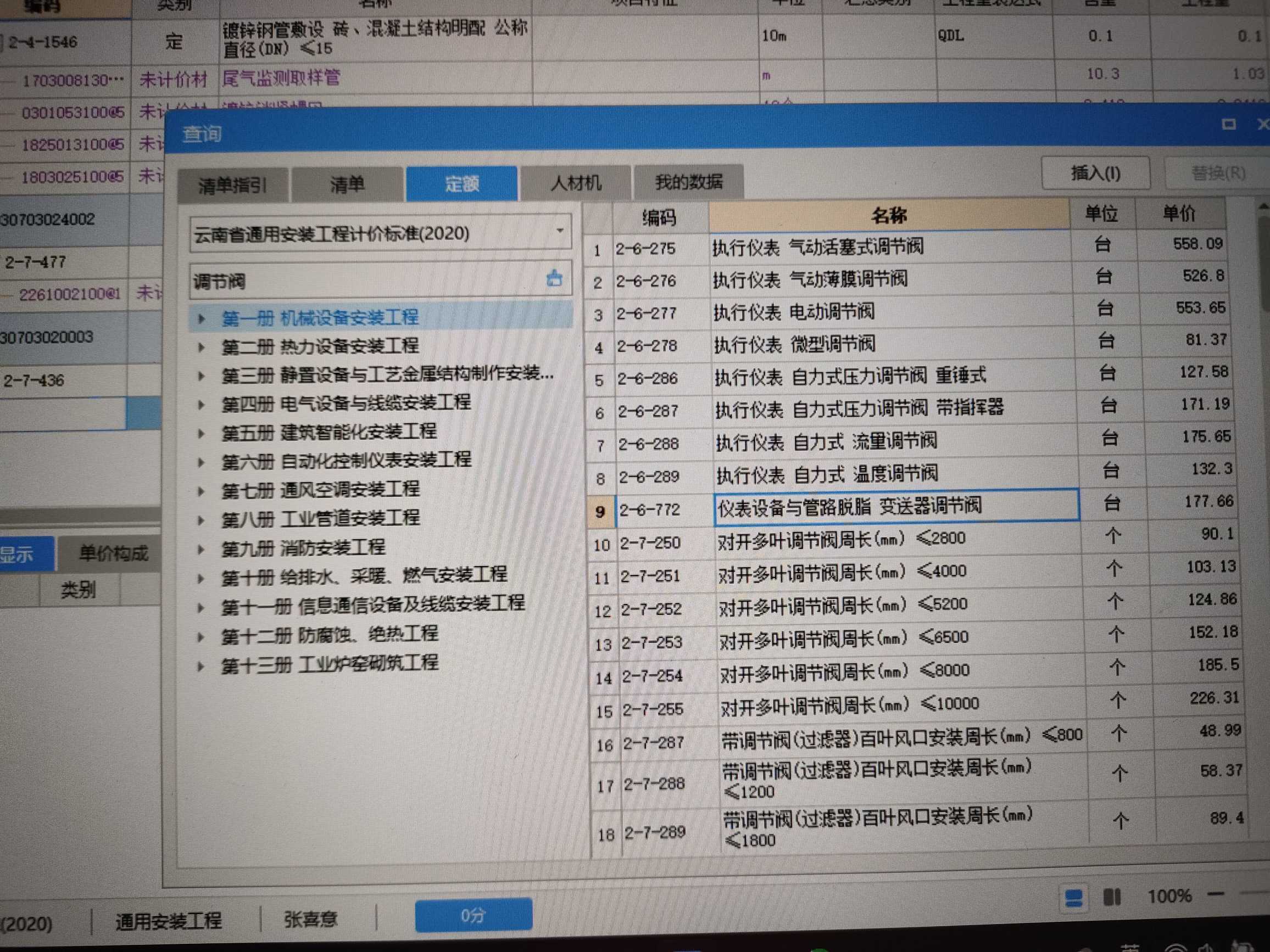This screenshot has height=952, width=1270.
Task: Select row 2-6-278 执行仪表 微型调节阀
Action: [x=909, y=344]
